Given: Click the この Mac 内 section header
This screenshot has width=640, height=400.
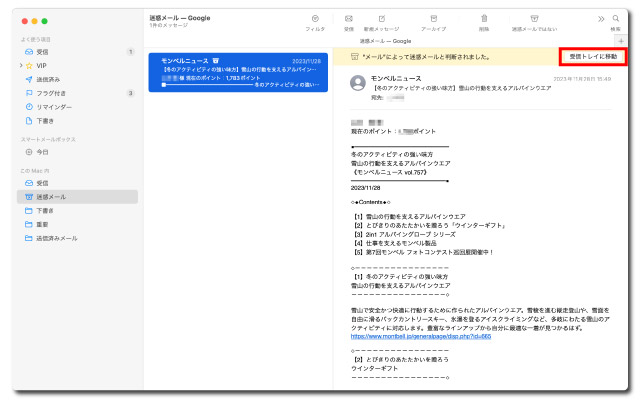Looking at the screenshot, I should click(35, 171).
